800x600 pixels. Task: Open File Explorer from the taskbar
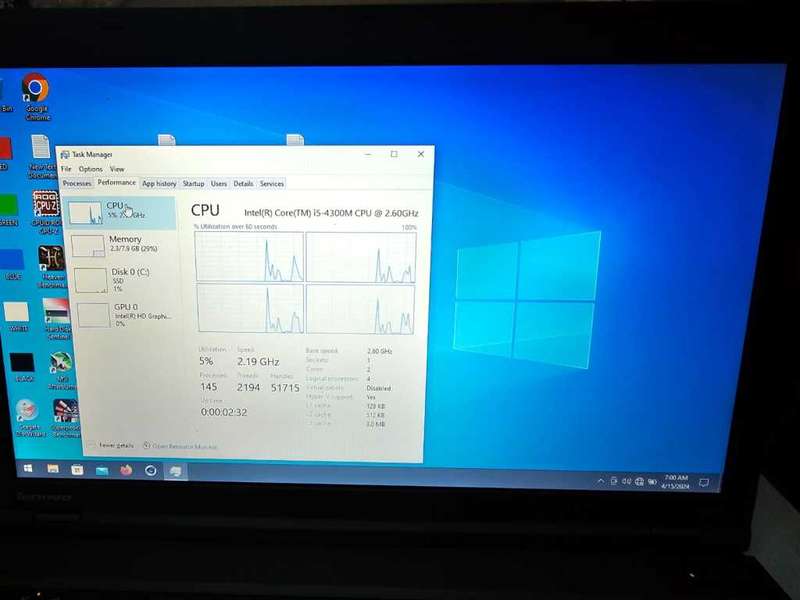(x=53, y=469)
